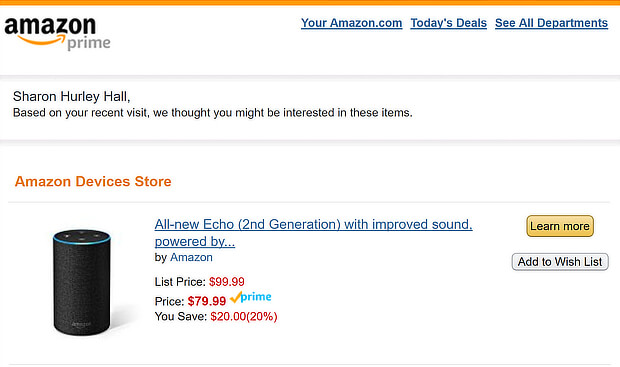The width and height of the screenshot is (620, 367).
Task: Click the gray 'prime' word in the logo
Action: click(89, 43)
